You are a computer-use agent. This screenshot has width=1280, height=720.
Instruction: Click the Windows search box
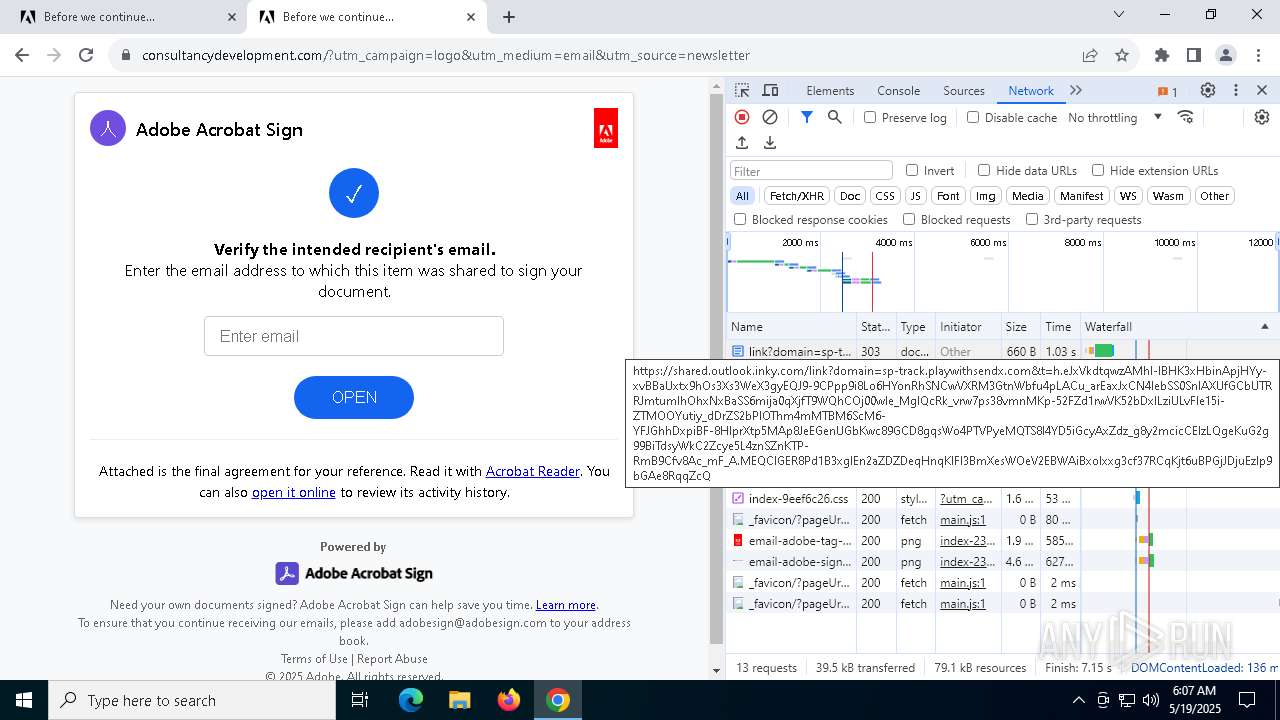click(192, 700)
